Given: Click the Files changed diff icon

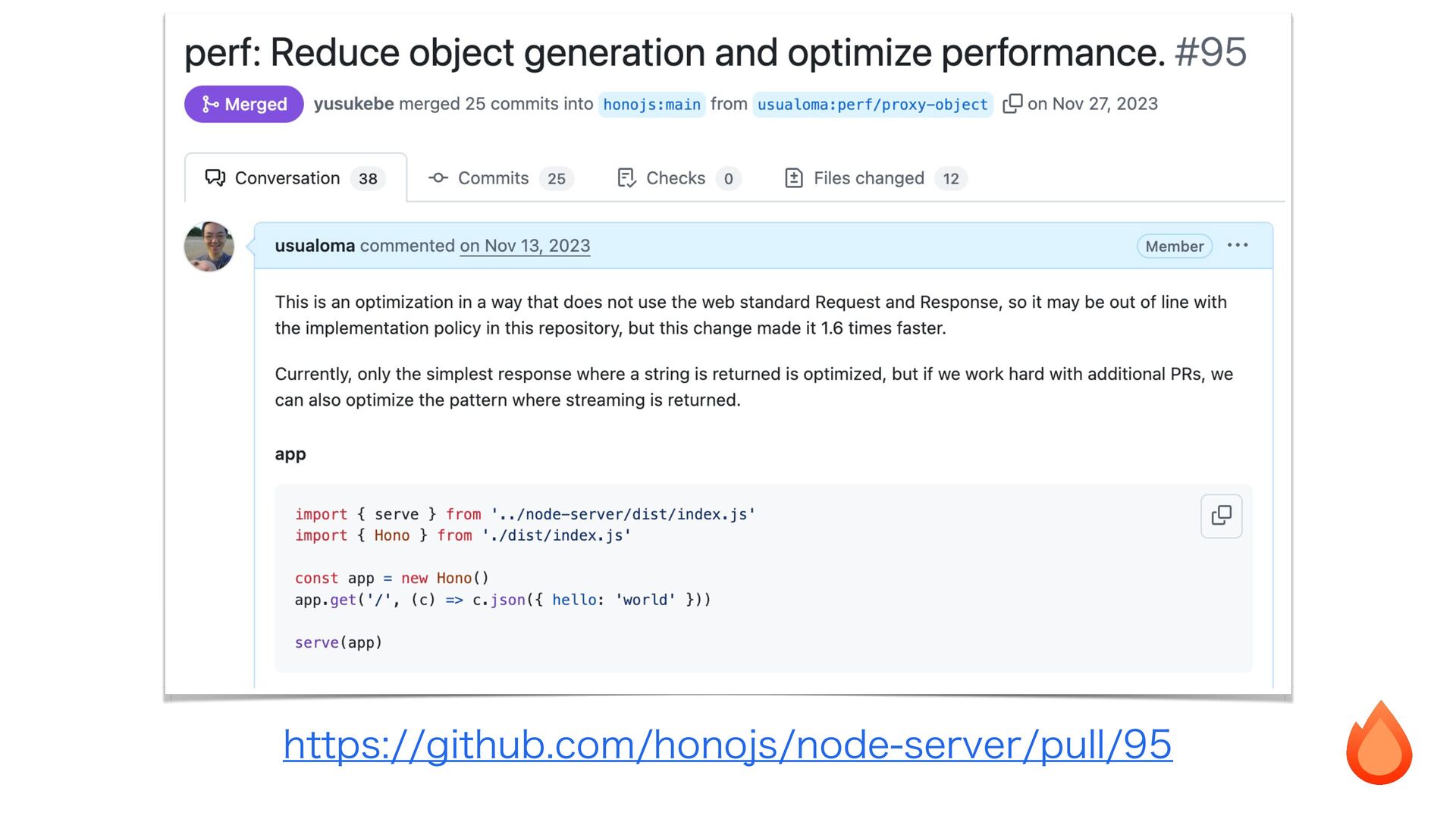Looking at the screenshot, I should click(793, 178).
